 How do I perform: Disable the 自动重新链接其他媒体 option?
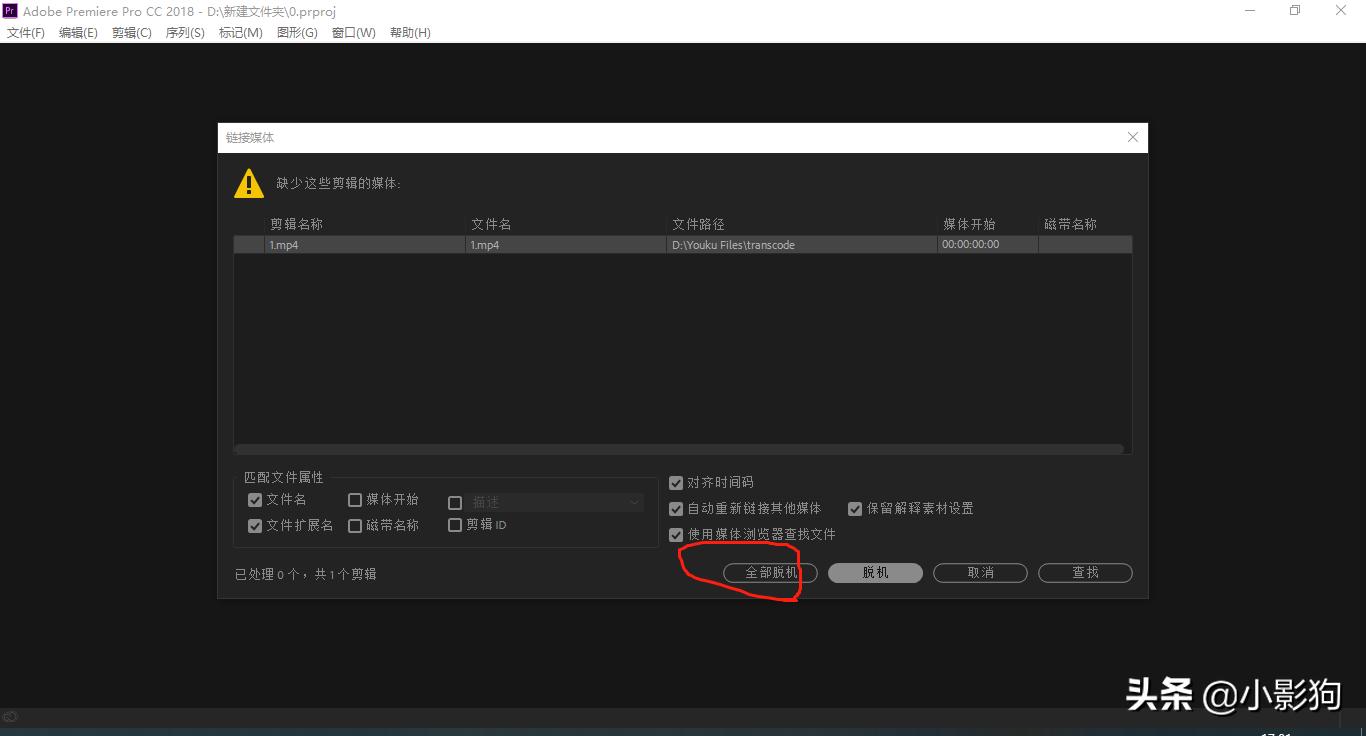coord(676,508)
